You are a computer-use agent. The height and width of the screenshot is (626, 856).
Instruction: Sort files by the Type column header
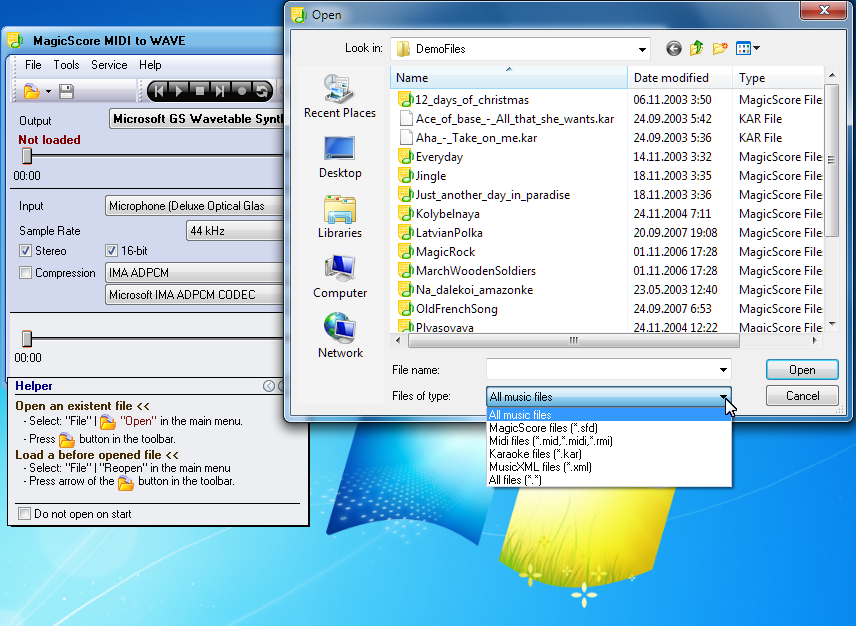[778, 77]
